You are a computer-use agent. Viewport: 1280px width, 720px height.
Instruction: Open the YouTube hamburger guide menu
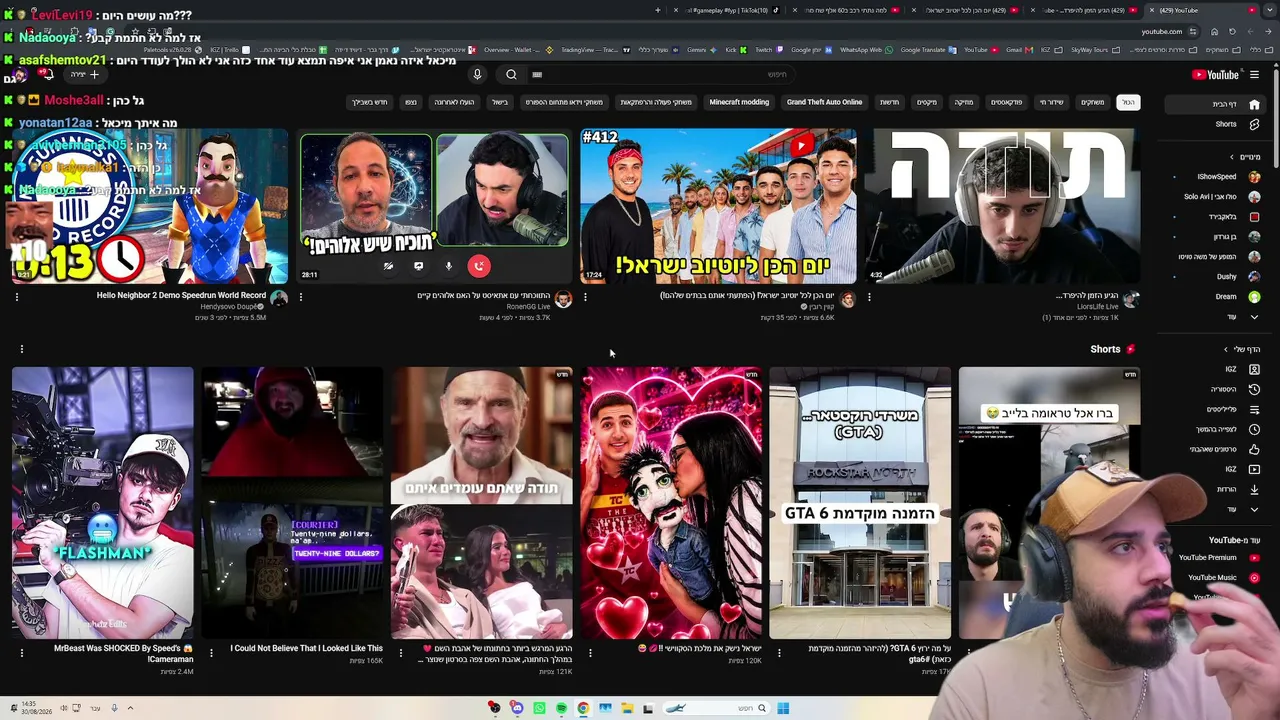(1254, 74)
